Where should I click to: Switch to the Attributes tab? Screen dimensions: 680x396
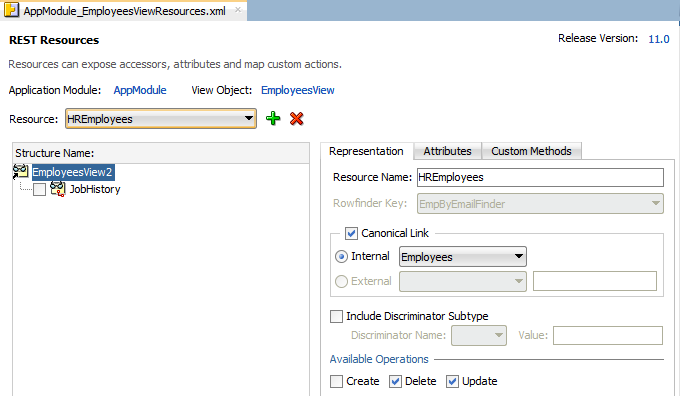click(x=448, y=151)
